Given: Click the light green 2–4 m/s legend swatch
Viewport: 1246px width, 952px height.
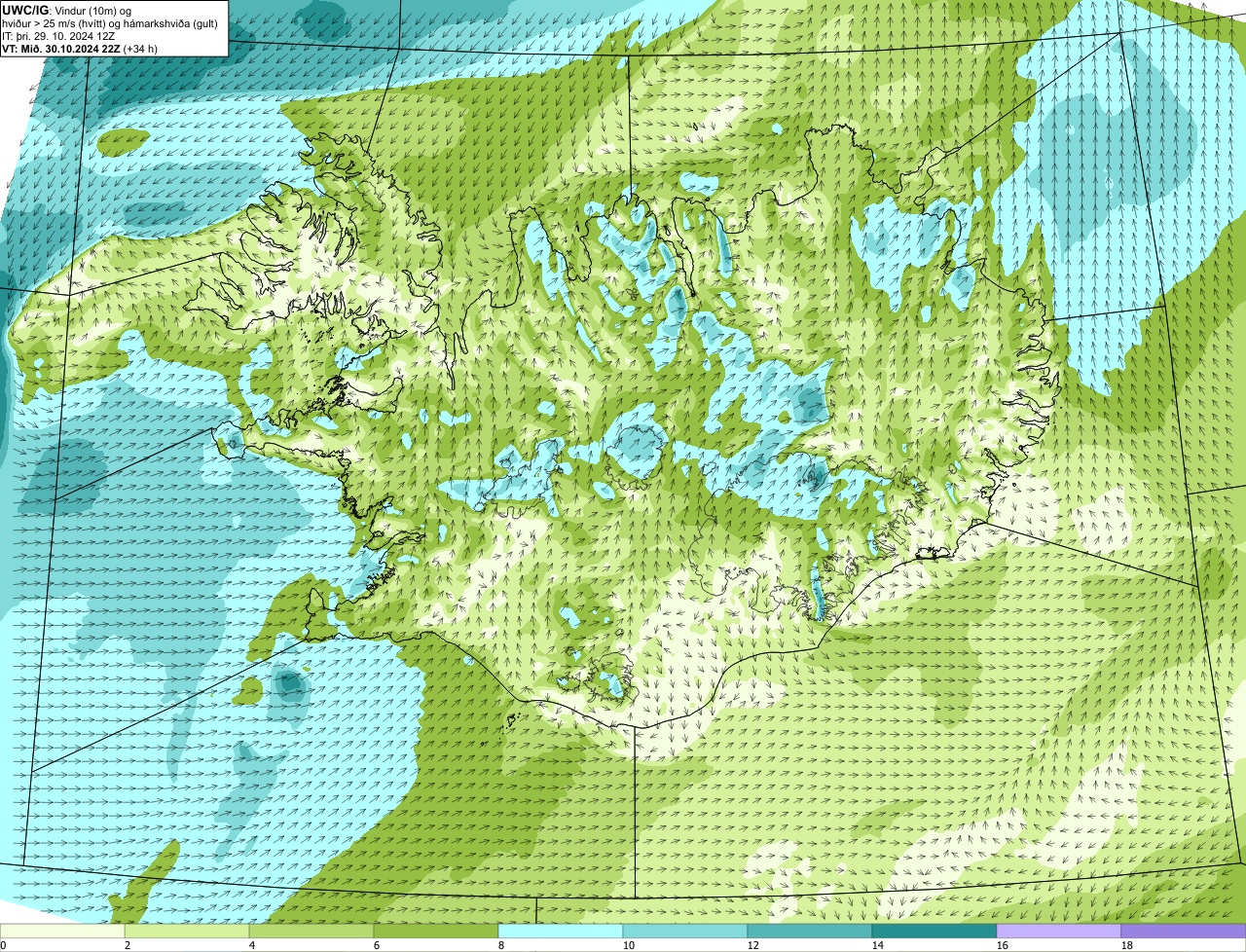Looking at the screenshot, I should [x=187, y=931].
